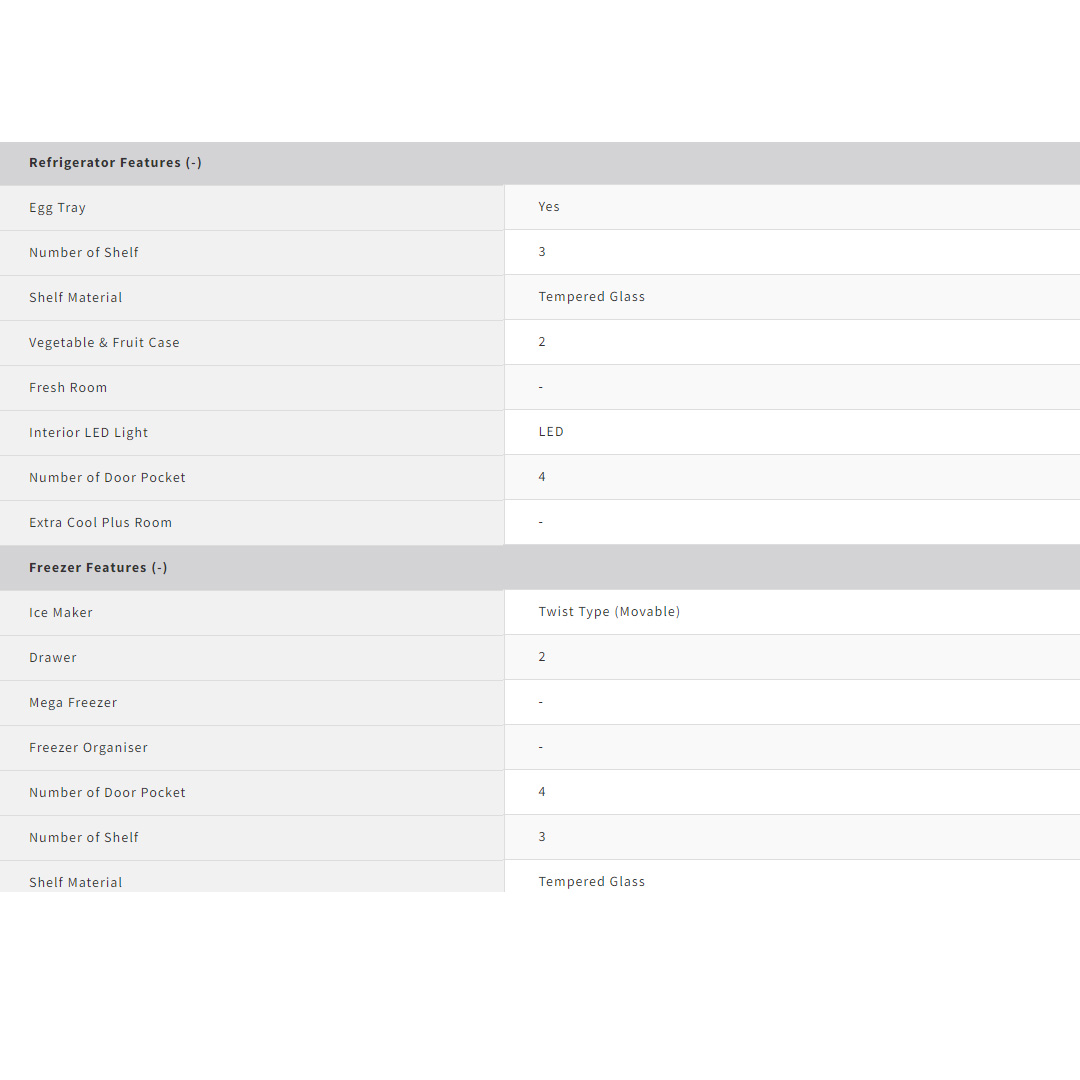Select Number of Door Pocket under Refrigerator Features
Viewport: 1080px width, 1080px height.
(x=107, y=478)
